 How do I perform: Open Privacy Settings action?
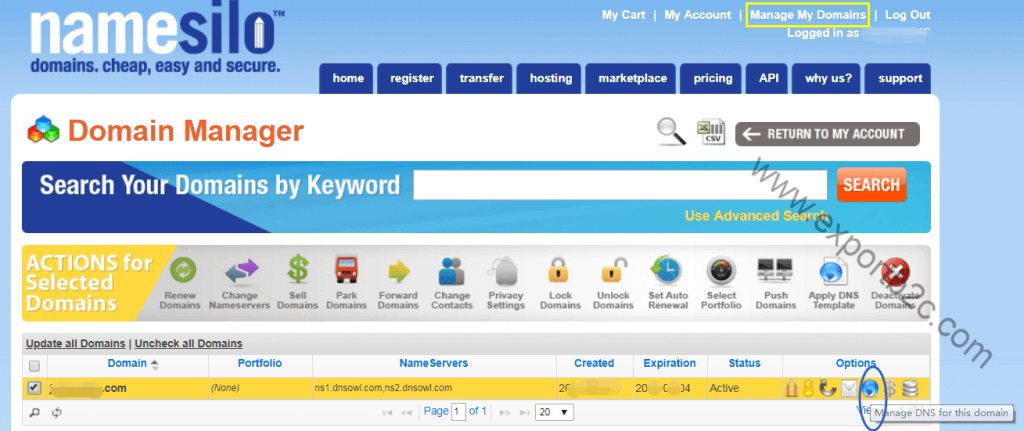tap(505, 272)
